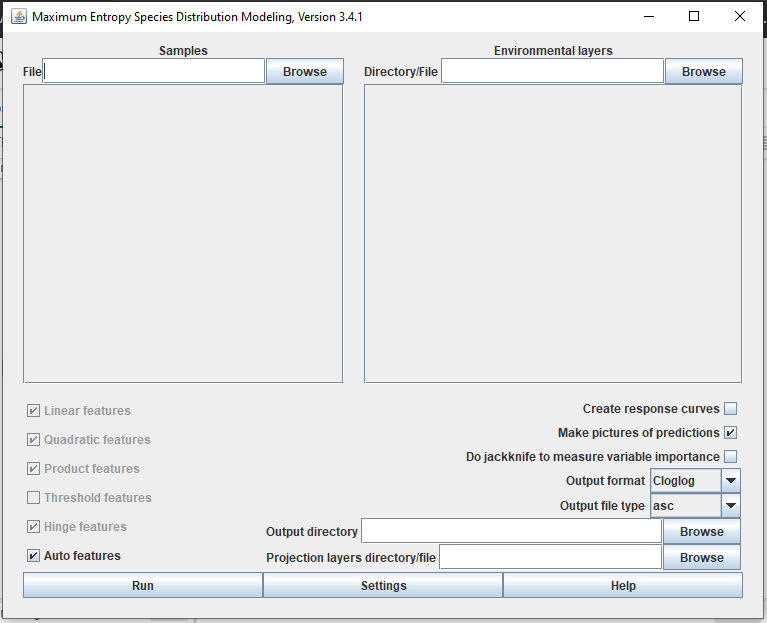Screen dimensions: 767x623
Task: Uncheck Make pictures of predictions
Action: click(x=730, y=433)
